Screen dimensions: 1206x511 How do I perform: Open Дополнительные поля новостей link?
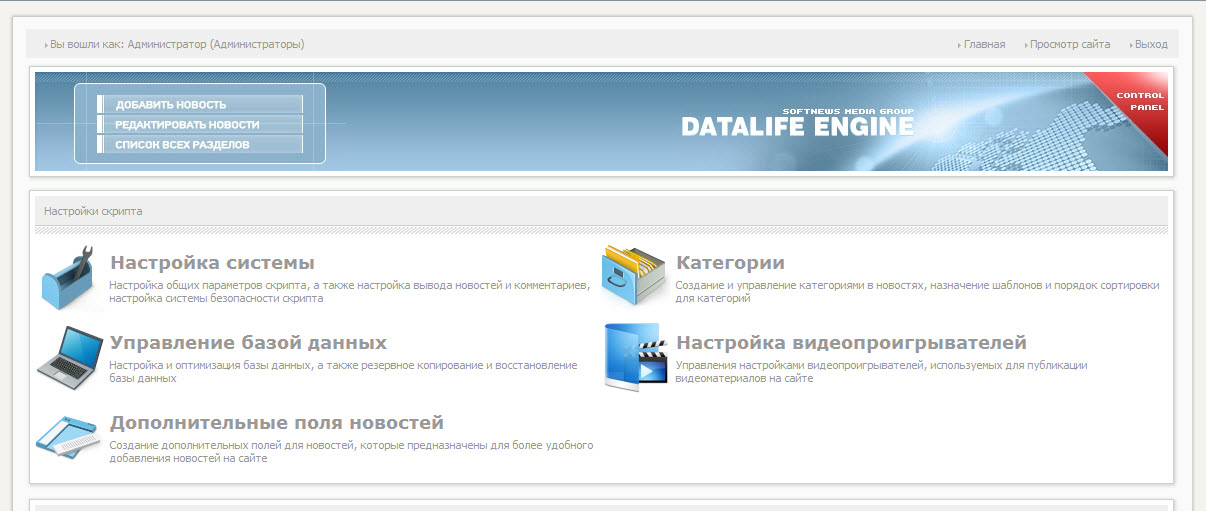[277, 423]
